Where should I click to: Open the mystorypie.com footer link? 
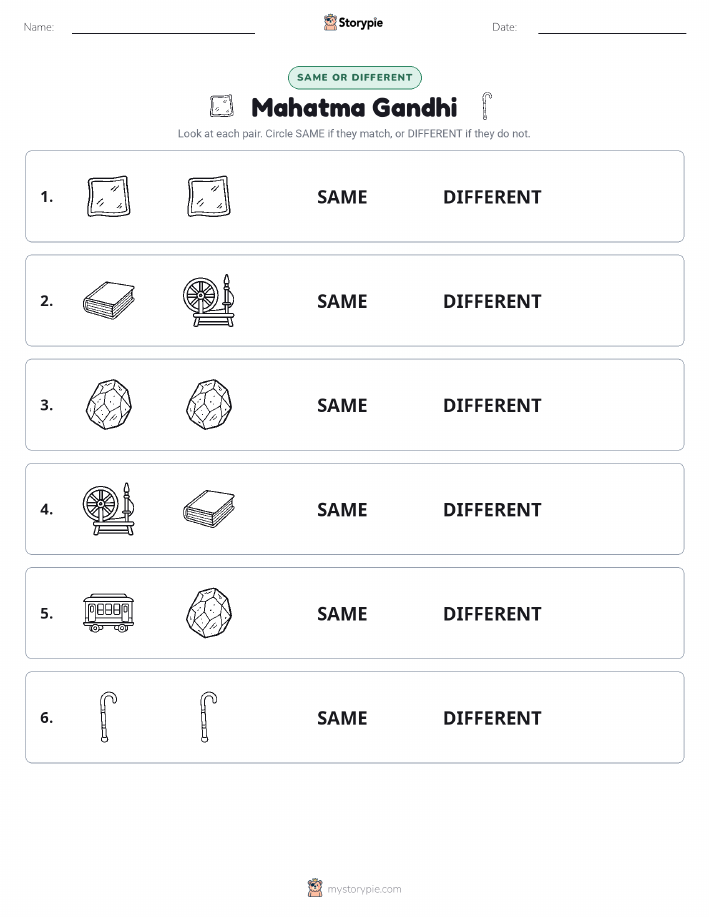point(364,889)
